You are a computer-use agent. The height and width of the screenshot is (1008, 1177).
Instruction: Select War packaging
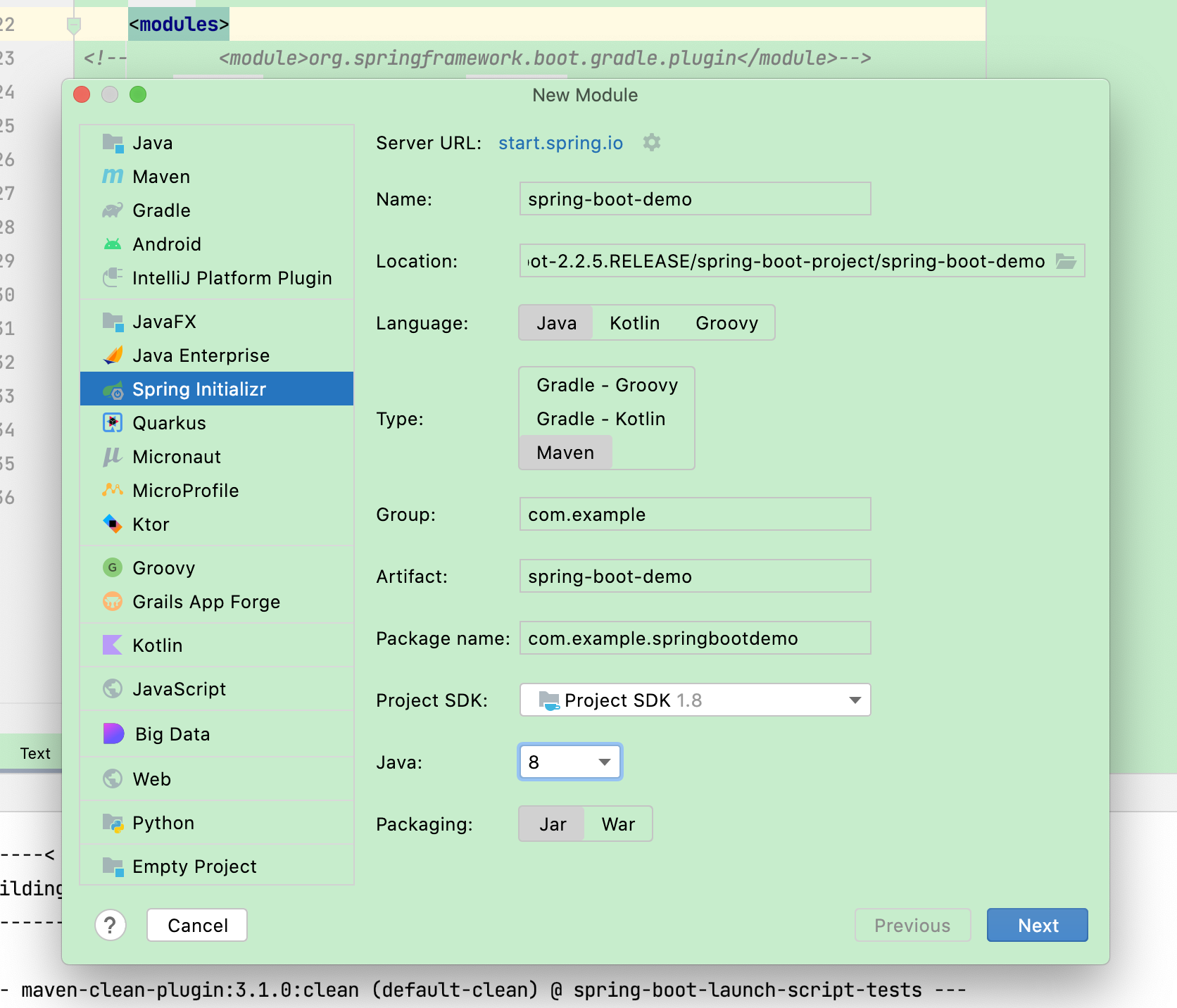tap(617, 824)
